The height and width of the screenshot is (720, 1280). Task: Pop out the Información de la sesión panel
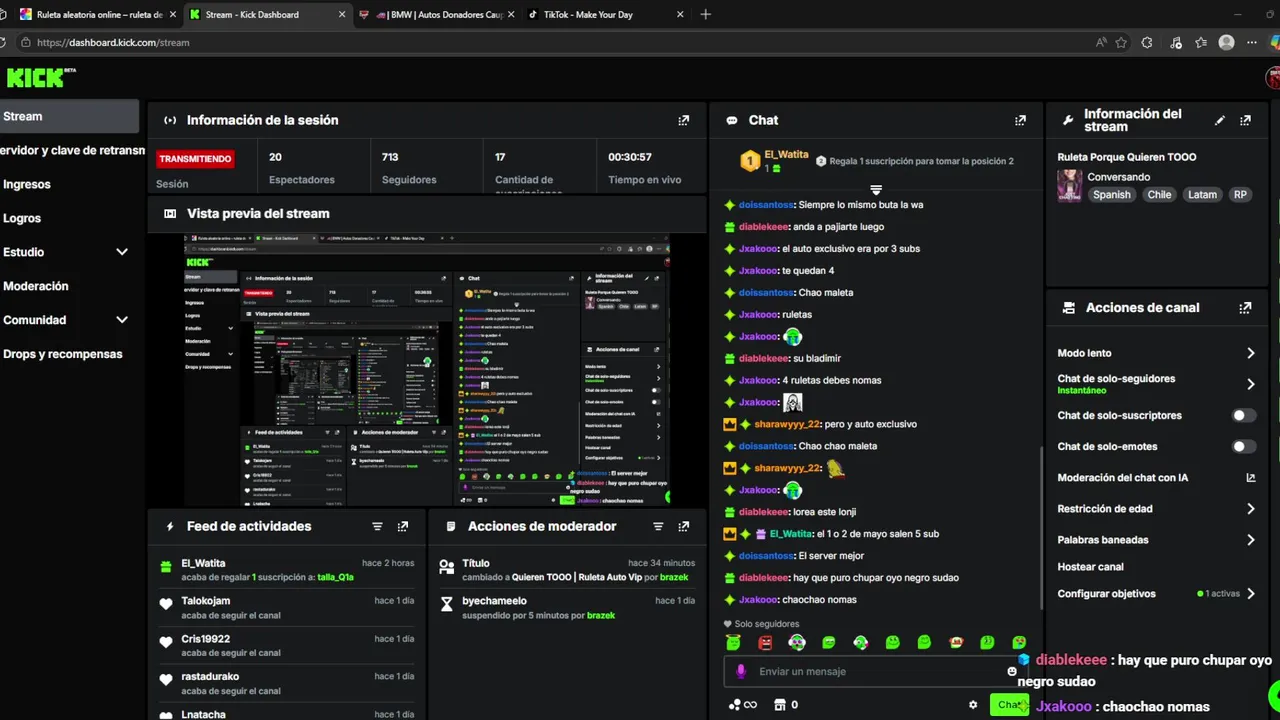pyautogui.click(x=684, y=120)
